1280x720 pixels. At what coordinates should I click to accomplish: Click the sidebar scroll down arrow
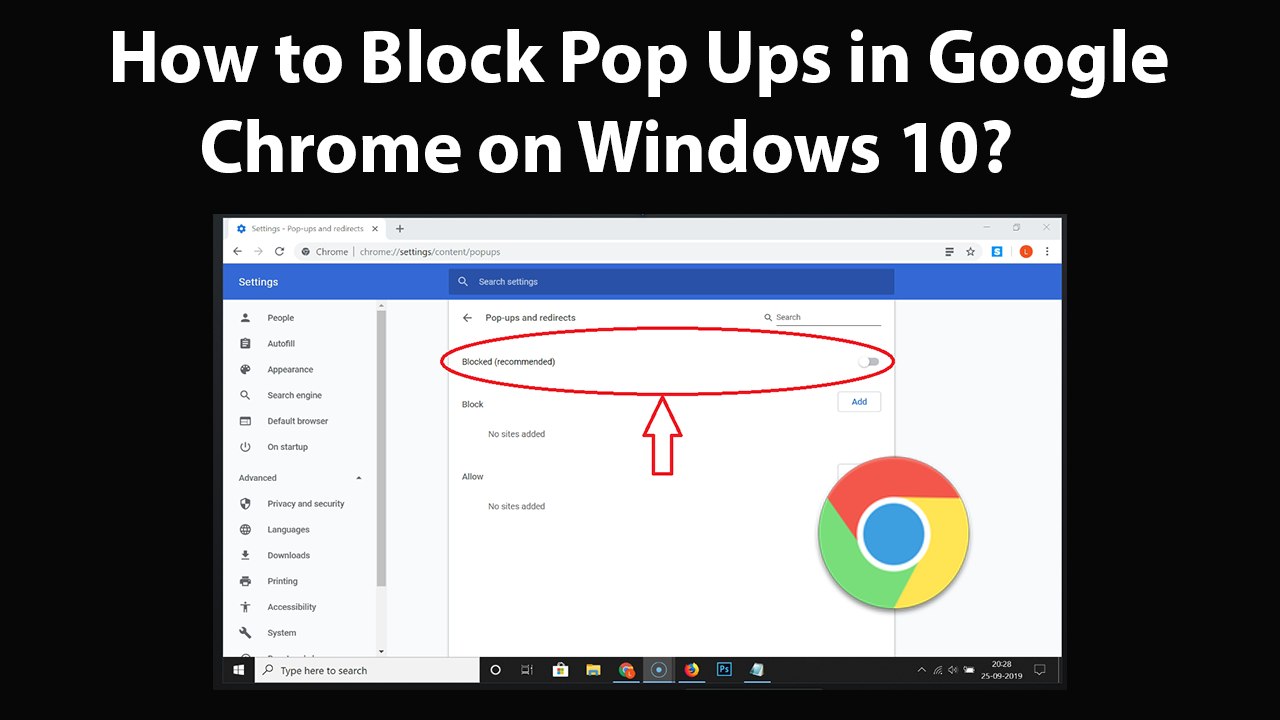coord(381,651)
